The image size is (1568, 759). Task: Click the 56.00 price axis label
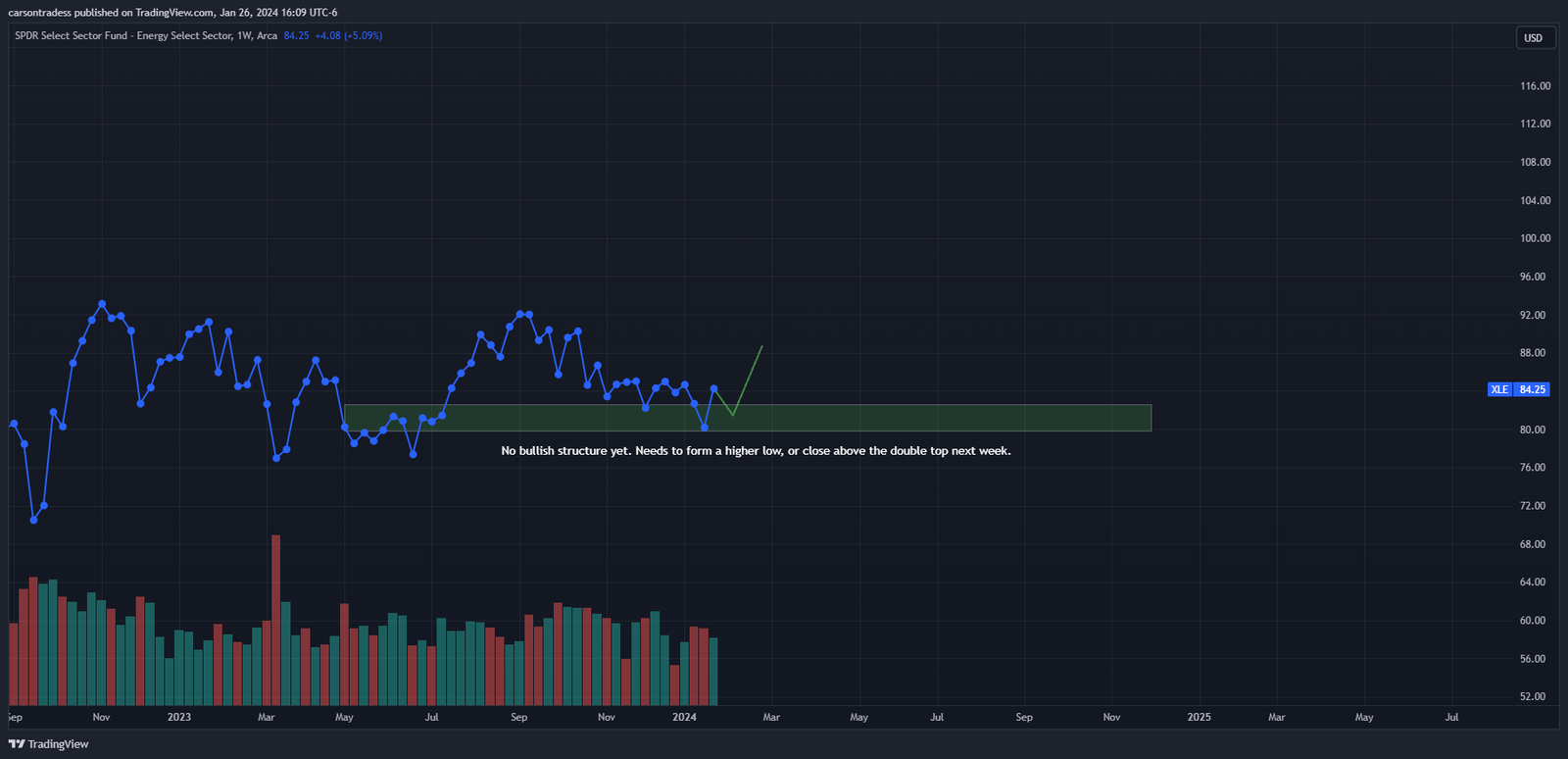point(1533,659)
